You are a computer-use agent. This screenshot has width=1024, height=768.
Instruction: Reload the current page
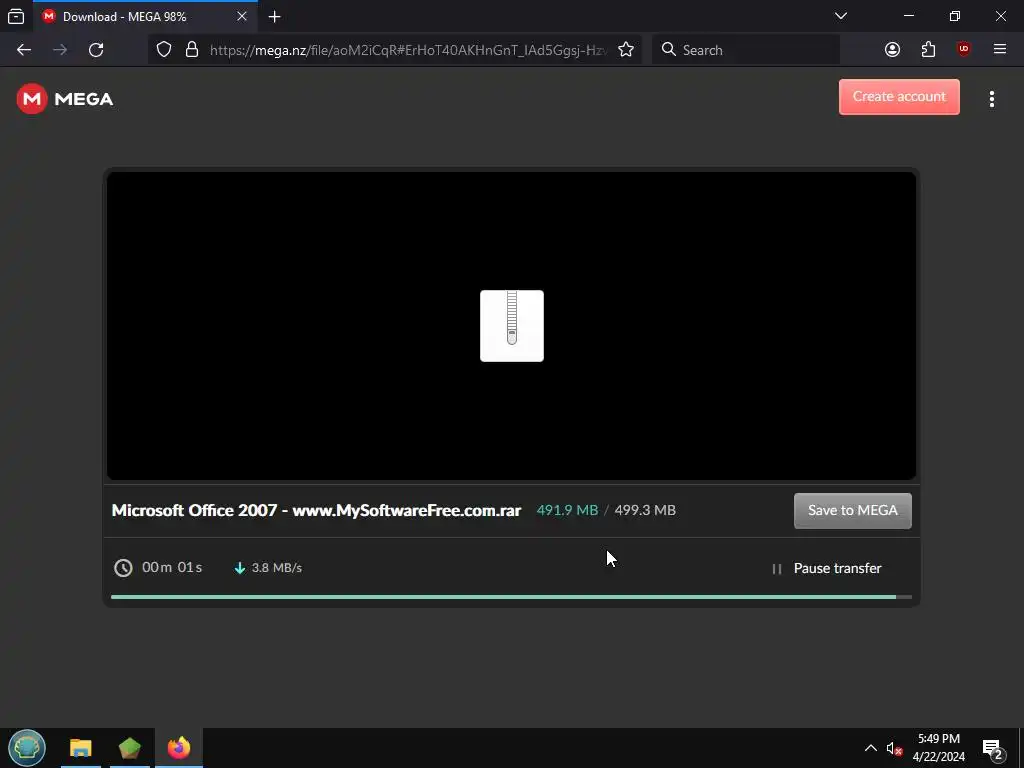pyautogui.click(x=96, y=50)
